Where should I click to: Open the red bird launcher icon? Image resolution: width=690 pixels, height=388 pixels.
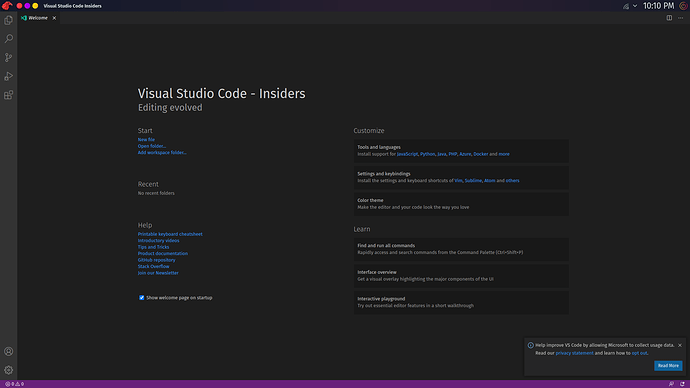coord(7,6)
